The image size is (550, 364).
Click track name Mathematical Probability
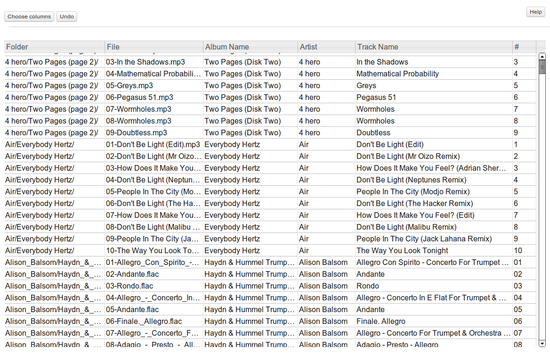(x=398, y=74)
